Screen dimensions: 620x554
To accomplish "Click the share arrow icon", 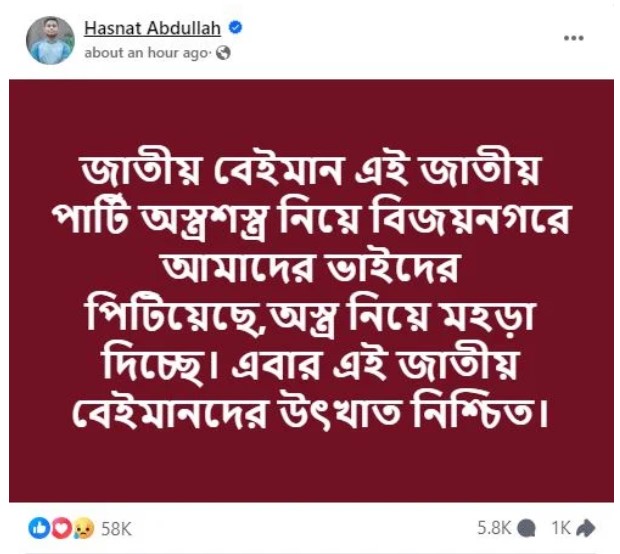I will (x=586, y=528).
